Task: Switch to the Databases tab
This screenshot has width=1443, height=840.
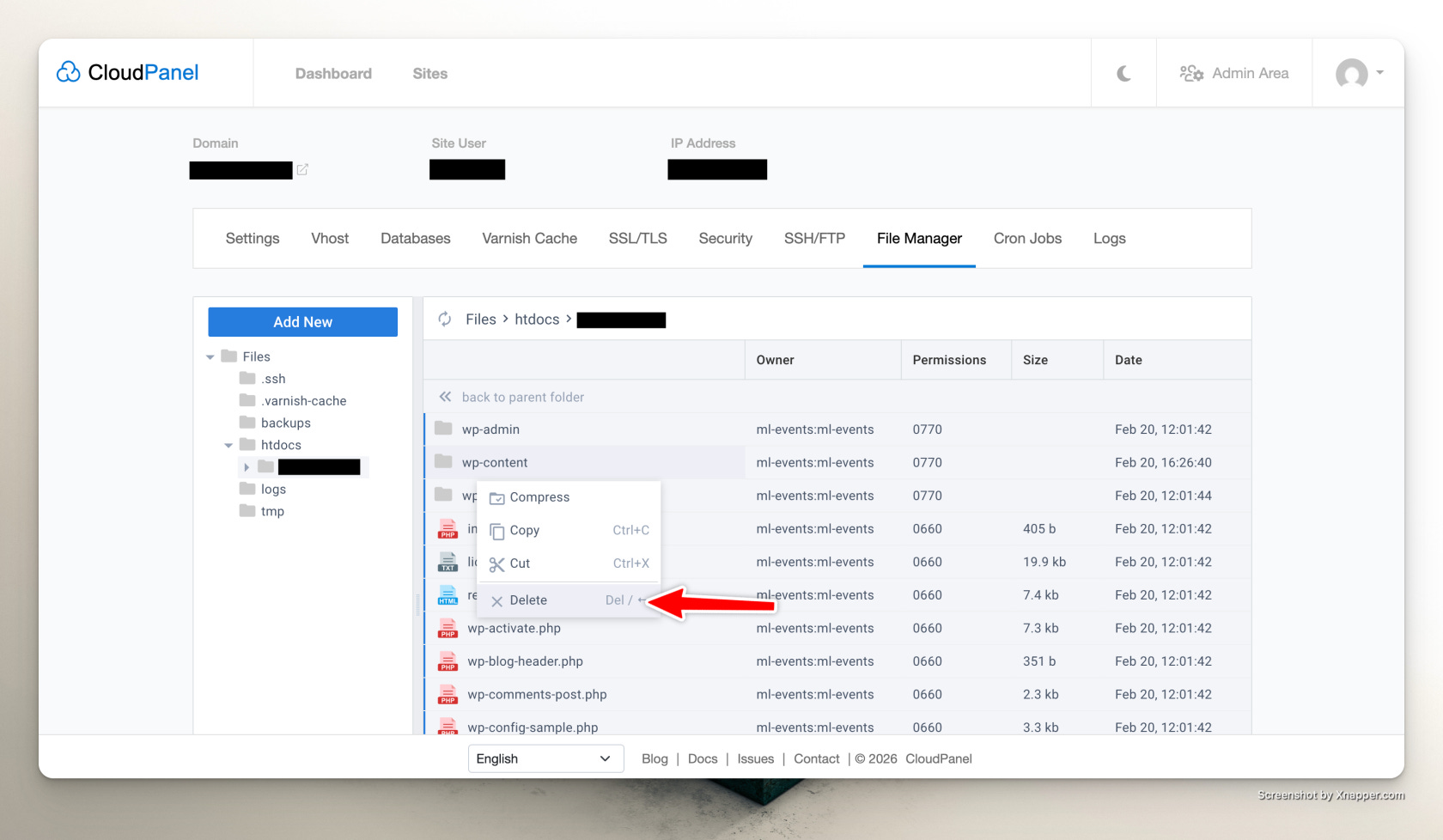Action: (x=416, y=239)
